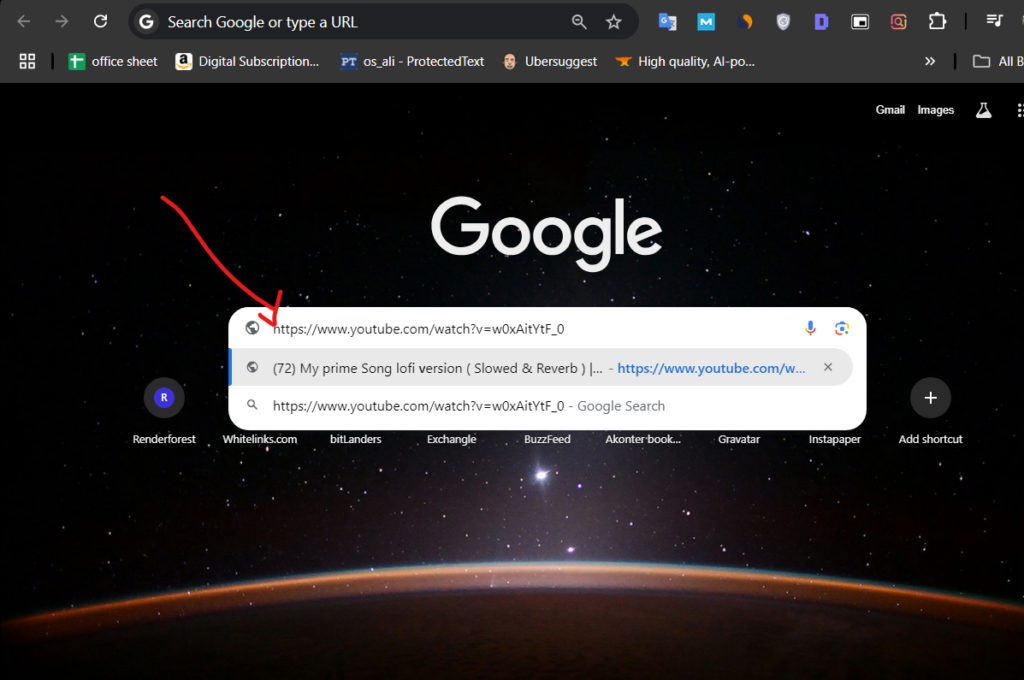Open the Google apps grid near Images
This screenshot has height=680, width=1024.
(1019, 110)
